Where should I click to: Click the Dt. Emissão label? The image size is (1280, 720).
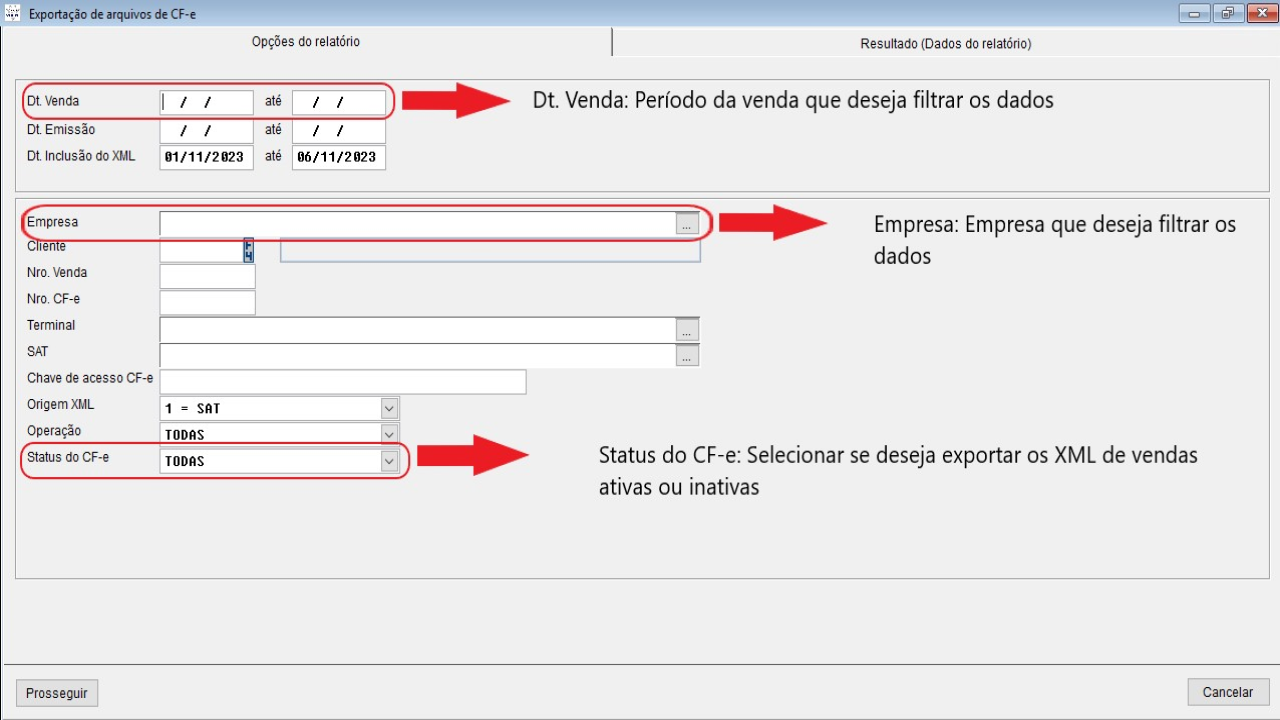click(x=61, y=129)
